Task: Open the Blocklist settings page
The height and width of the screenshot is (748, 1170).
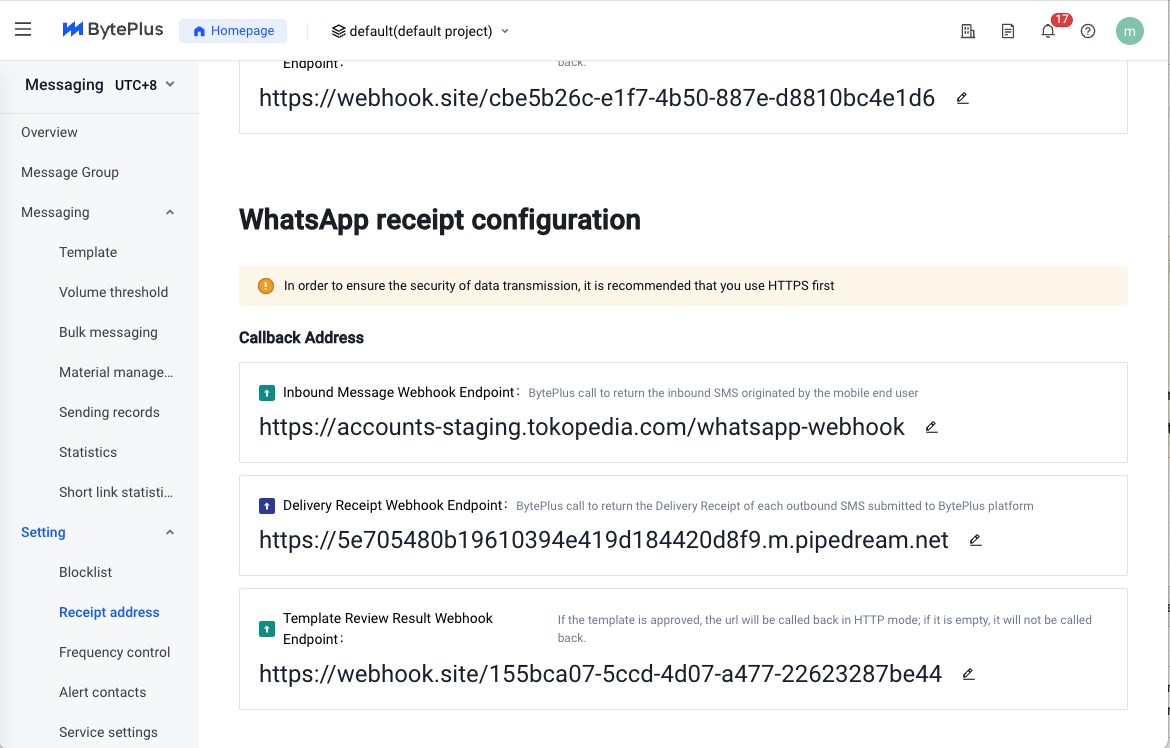Action: point(85,573)
